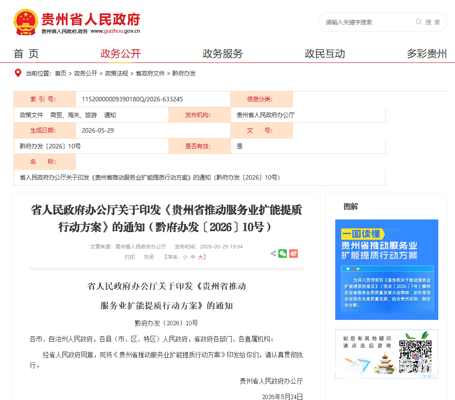The width and height of the screenshot is (455, 400).
Task: Click breadcrumb link 首页
Action: pos(60,73)
